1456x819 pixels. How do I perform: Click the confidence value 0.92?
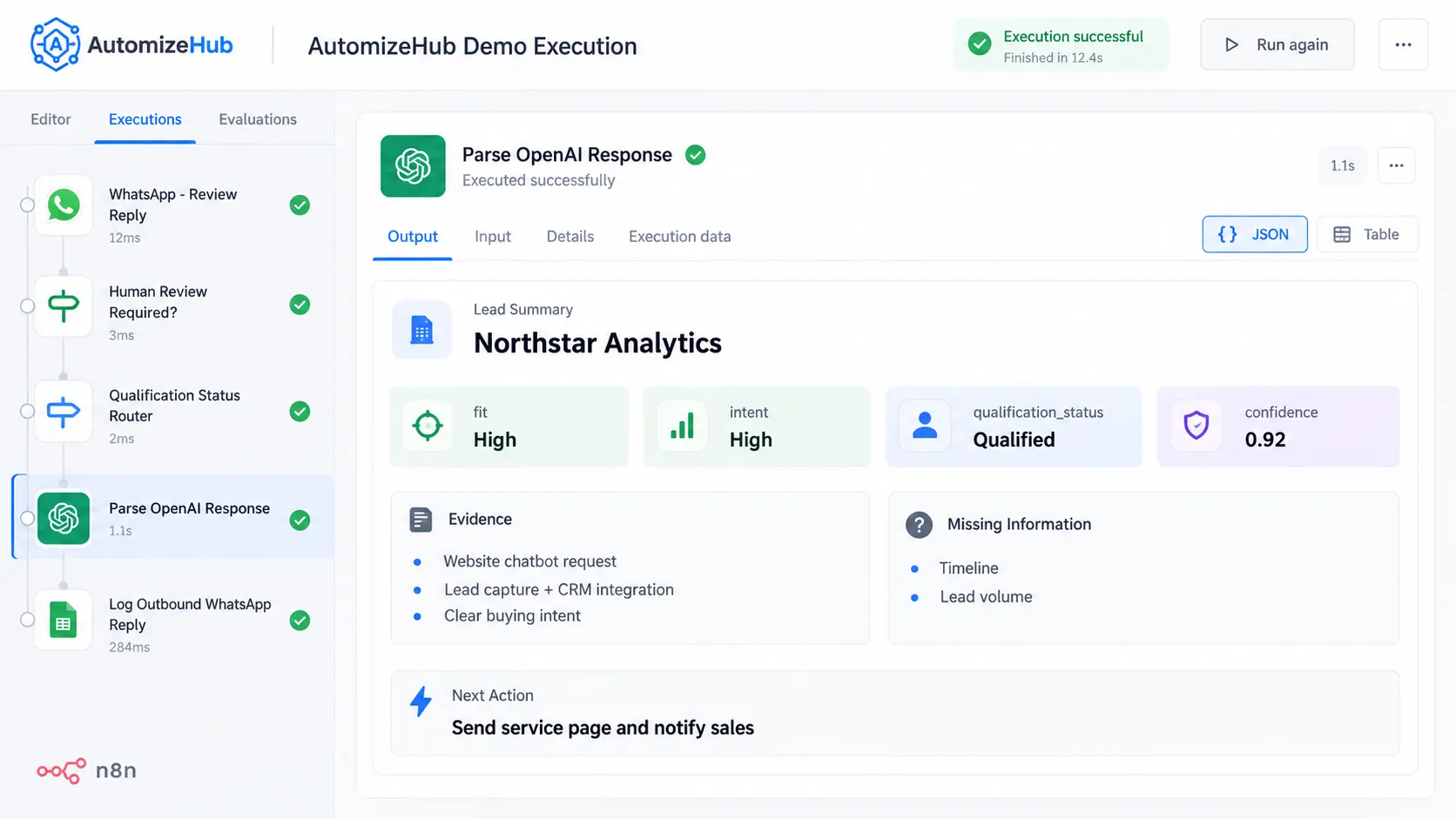(1265, 440)
